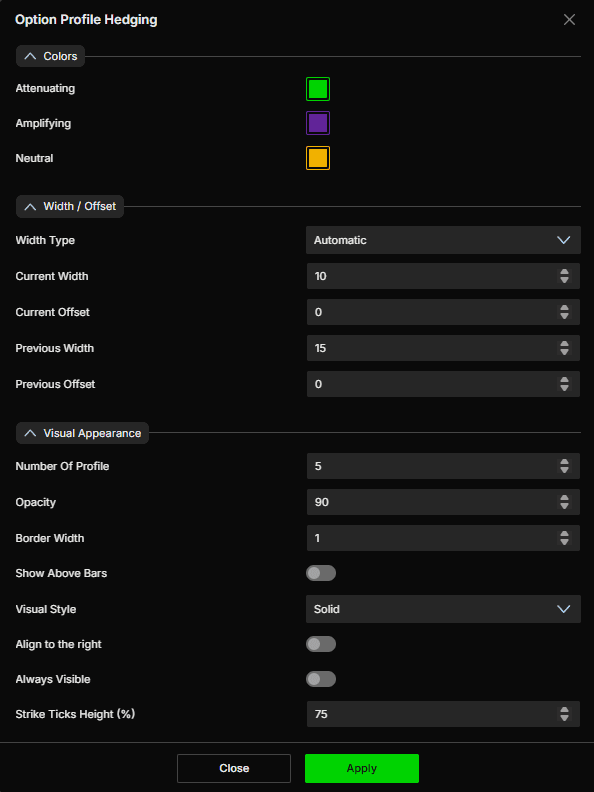
Task: Enable Align to the right switch
Action: click(x=321, y=644)
